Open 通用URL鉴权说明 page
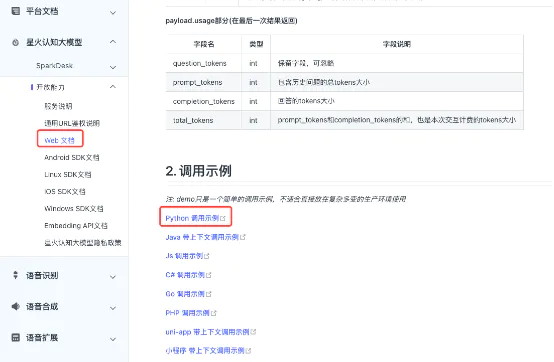Viewport: 554px width, 362px height. coord(72,123)
